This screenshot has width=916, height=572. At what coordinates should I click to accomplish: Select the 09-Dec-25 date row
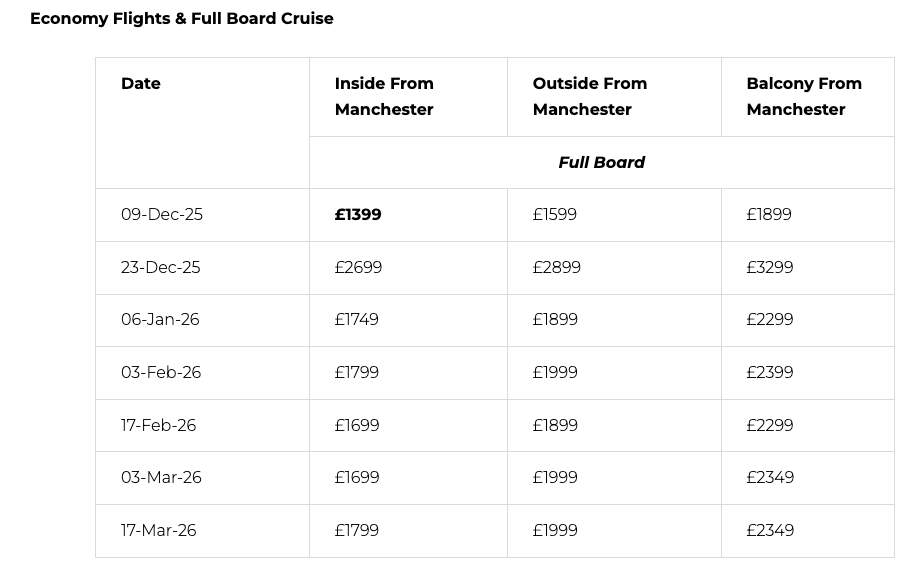(495, 214)
